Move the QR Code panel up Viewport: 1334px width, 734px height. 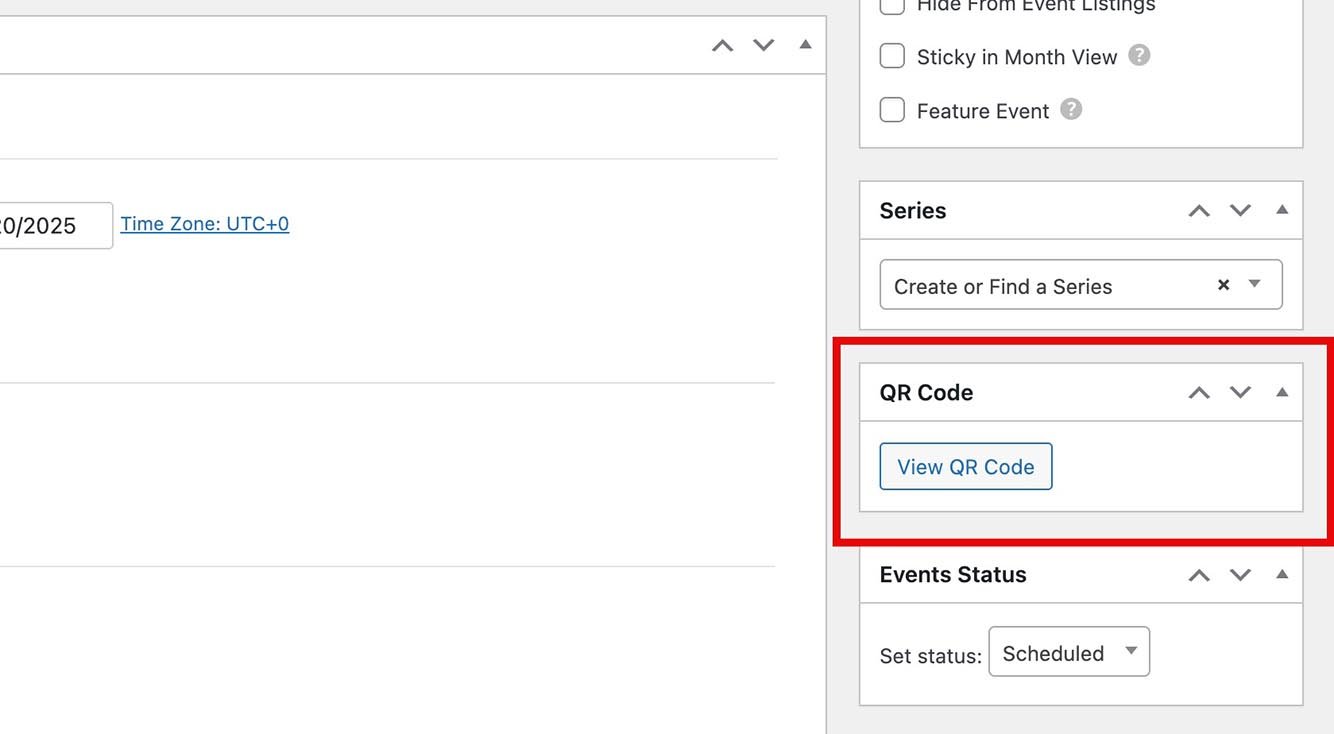tap(1198, 393)
